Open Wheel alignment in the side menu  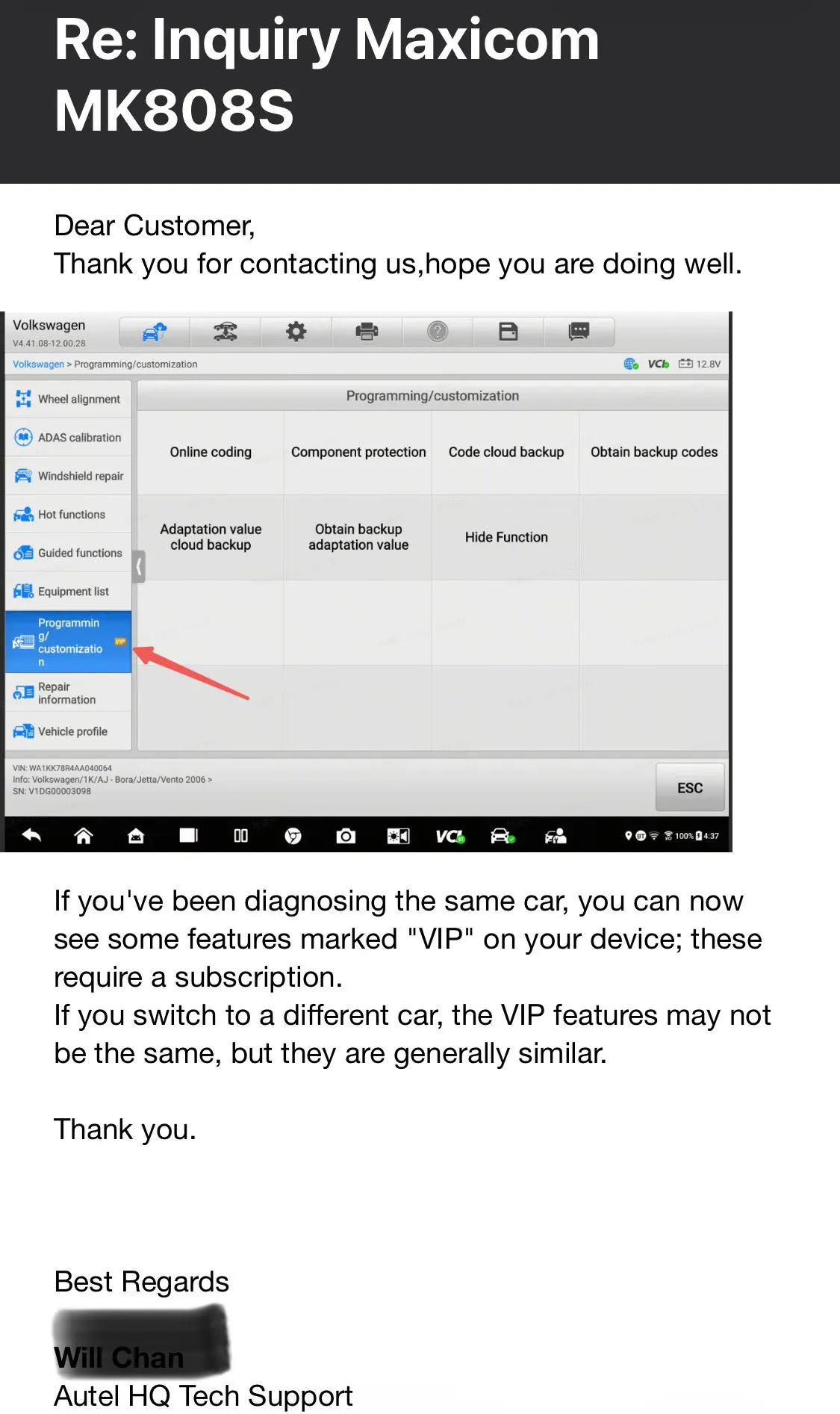click(69, 400)
